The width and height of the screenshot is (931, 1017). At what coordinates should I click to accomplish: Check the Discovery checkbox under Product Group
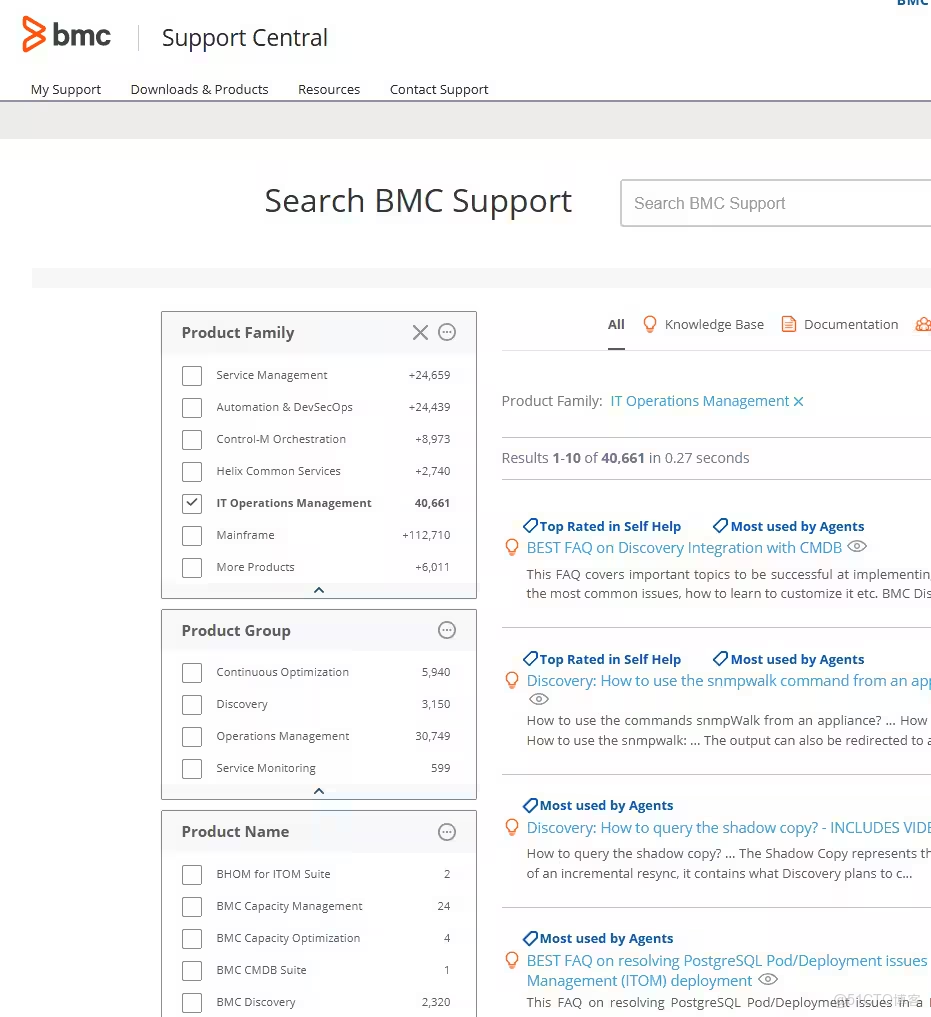(x=192, y=704)
